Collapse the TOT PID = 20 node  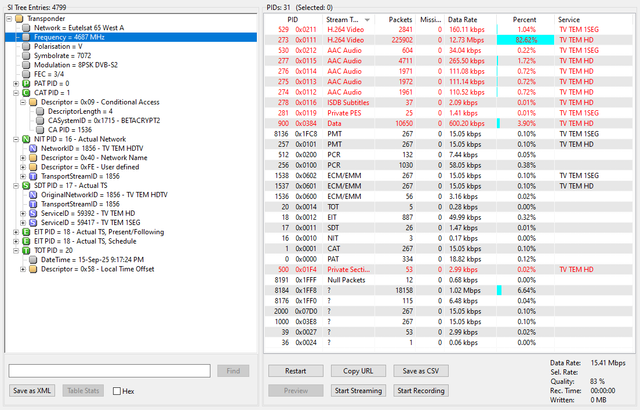pos(16,250)
